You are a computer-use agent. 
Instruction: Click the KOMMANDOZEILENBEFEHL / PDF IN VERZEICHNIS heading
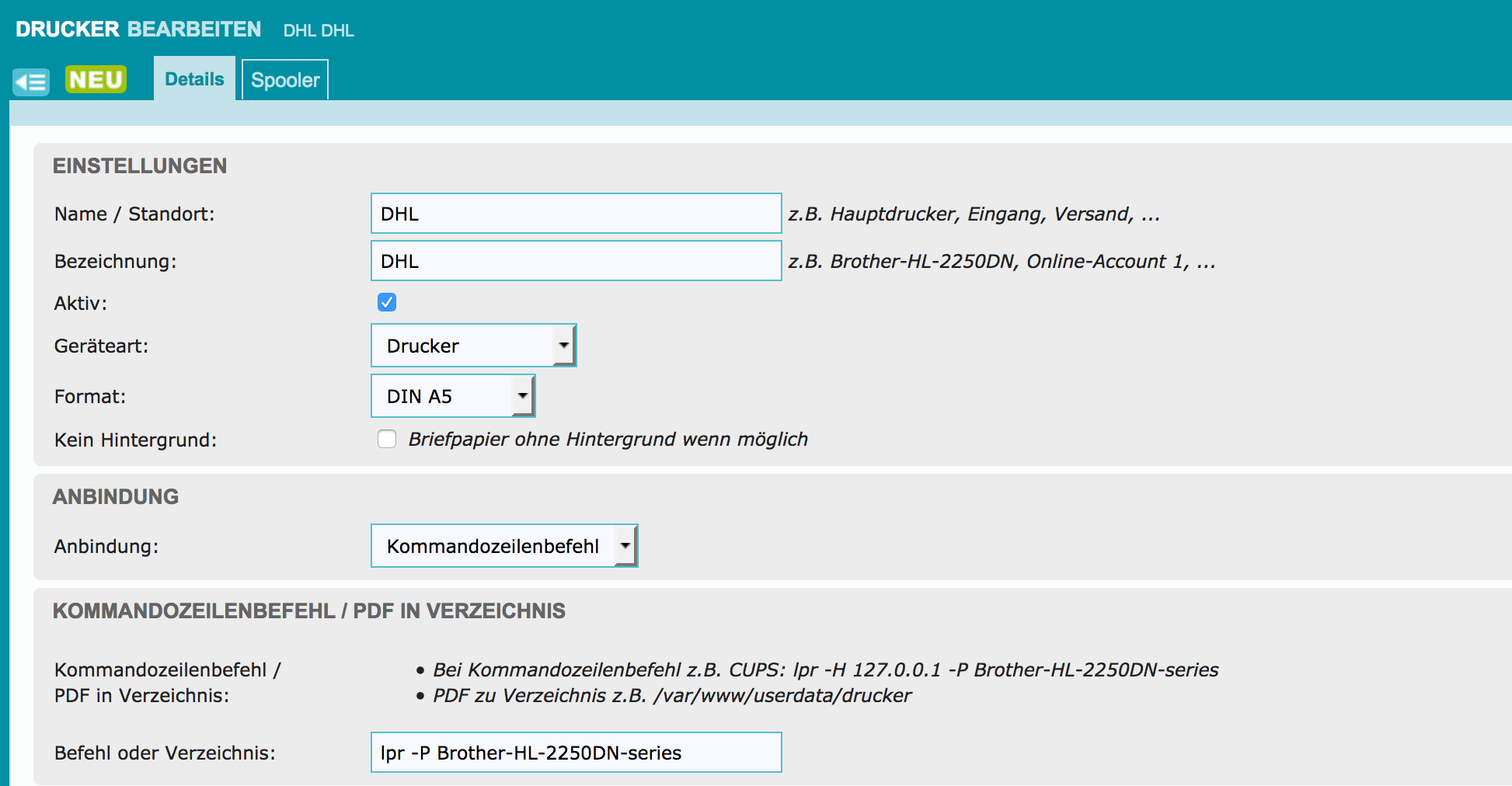[x=308, y=611]
